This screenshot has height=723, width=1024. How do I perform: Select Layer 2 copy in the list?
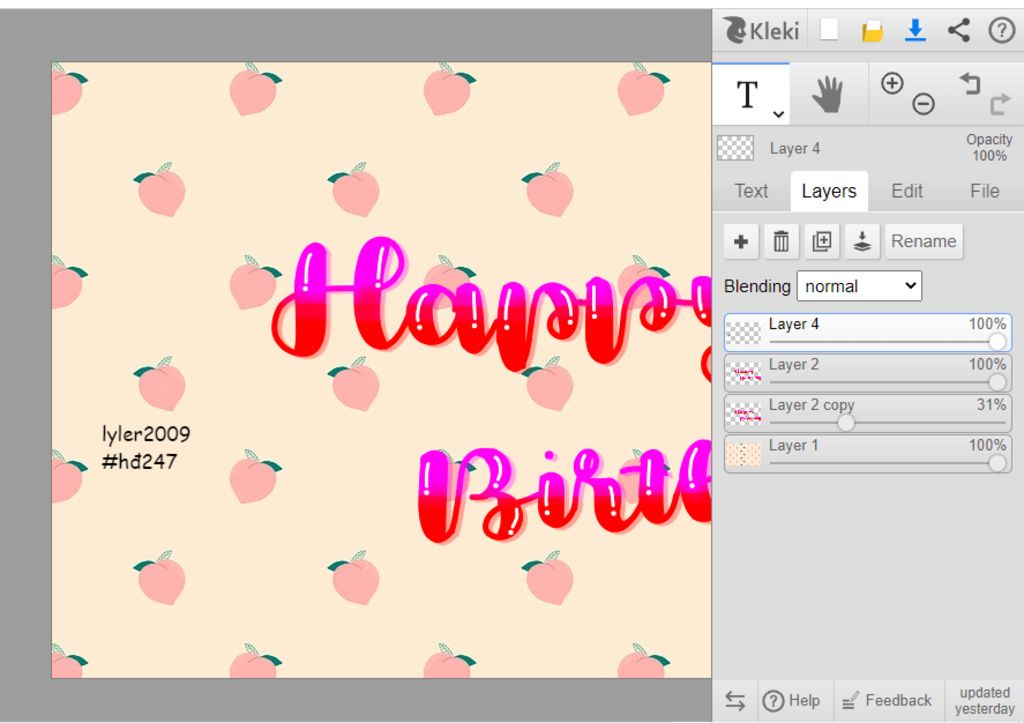(x=868, y=413)
